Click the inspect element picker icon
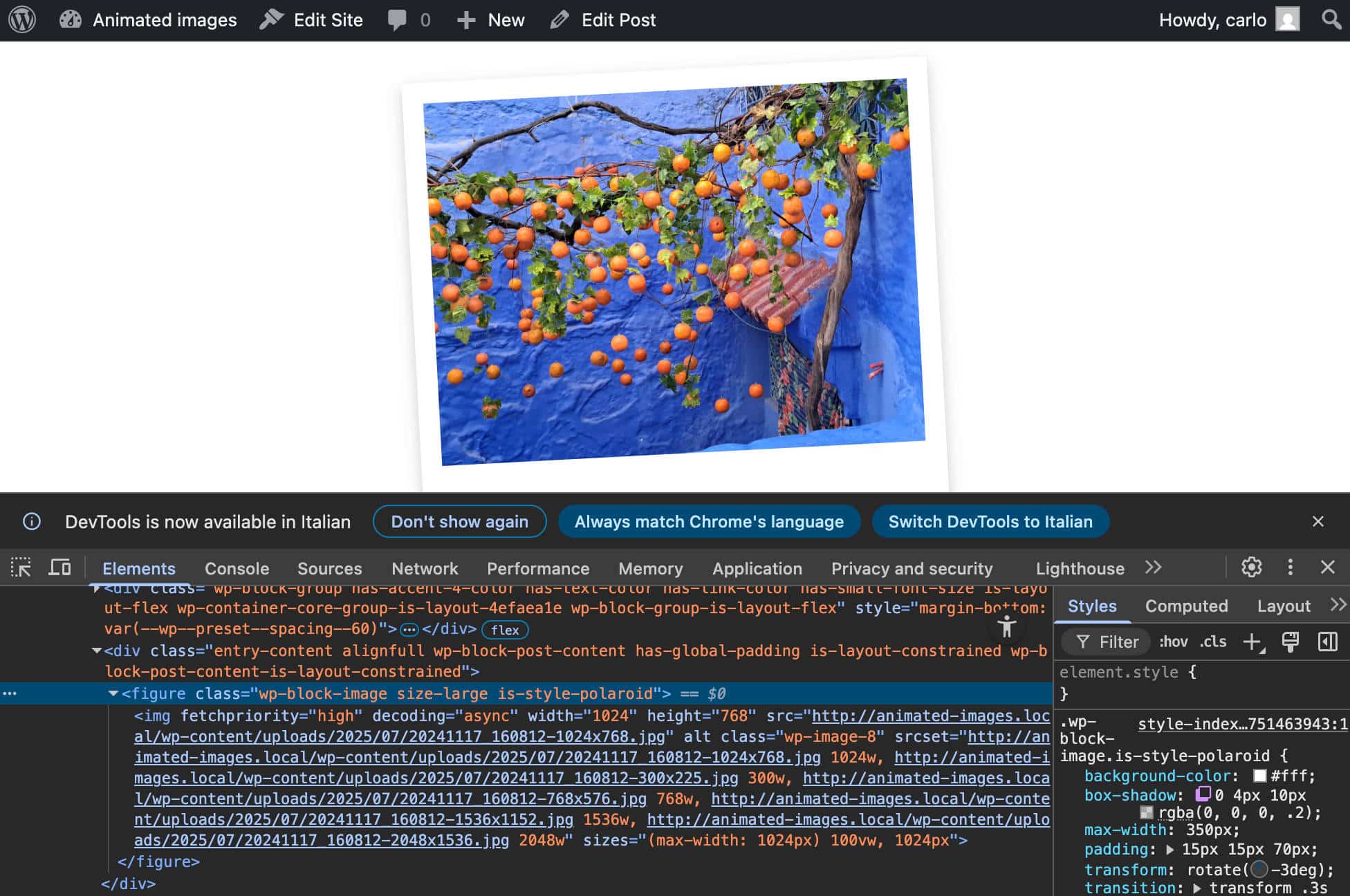Screen dimensions: 1350x896 point(21,568)
